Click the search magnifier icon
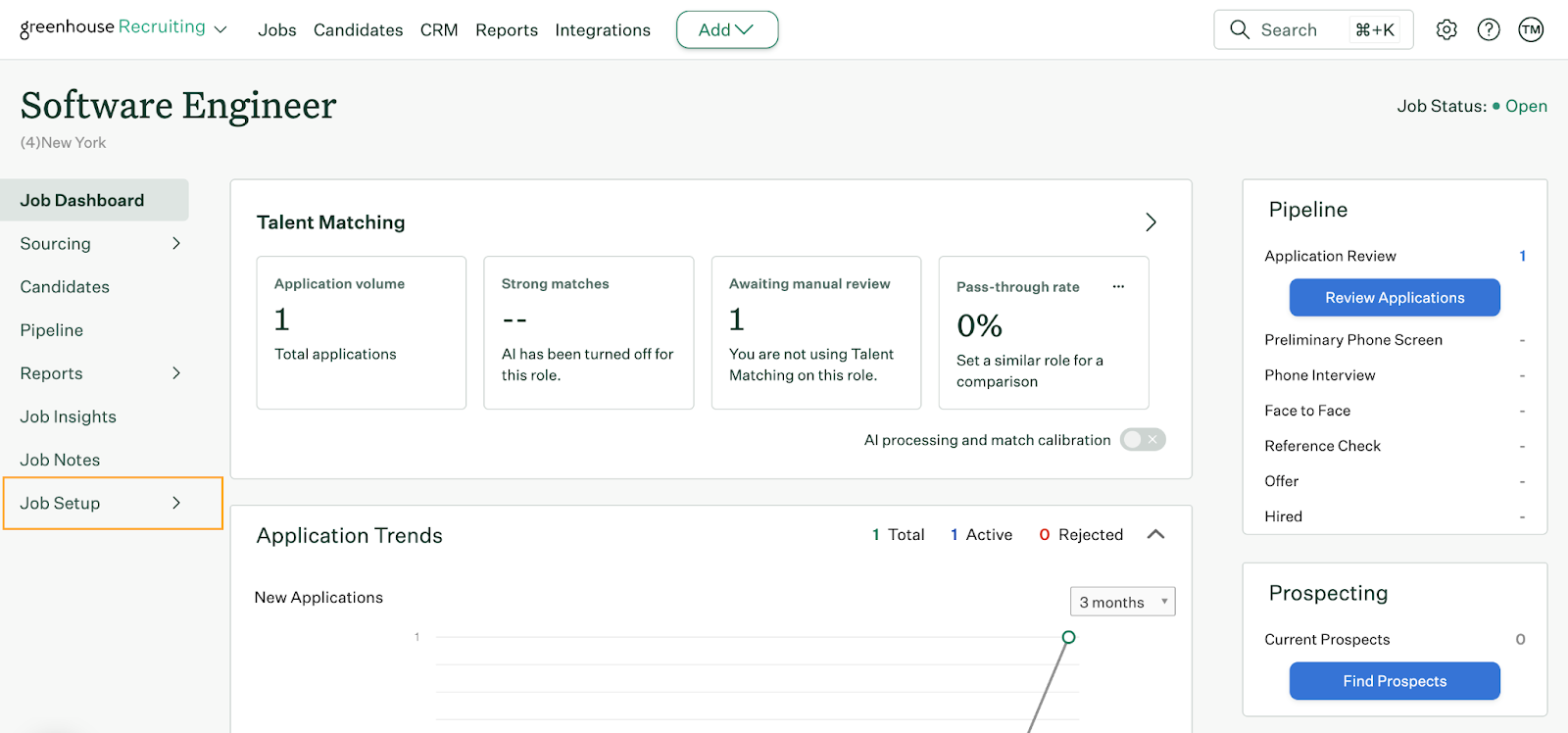1568x733 pixels. coord(1240,29)
